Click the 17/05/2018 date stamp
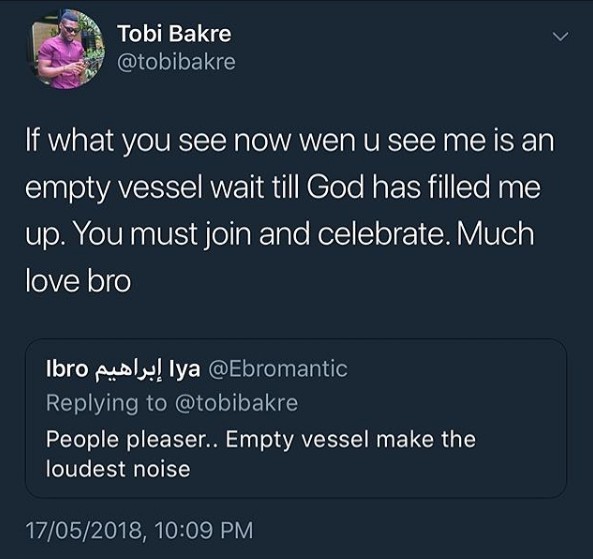This screenshot has height=559, width=593. 84,530
